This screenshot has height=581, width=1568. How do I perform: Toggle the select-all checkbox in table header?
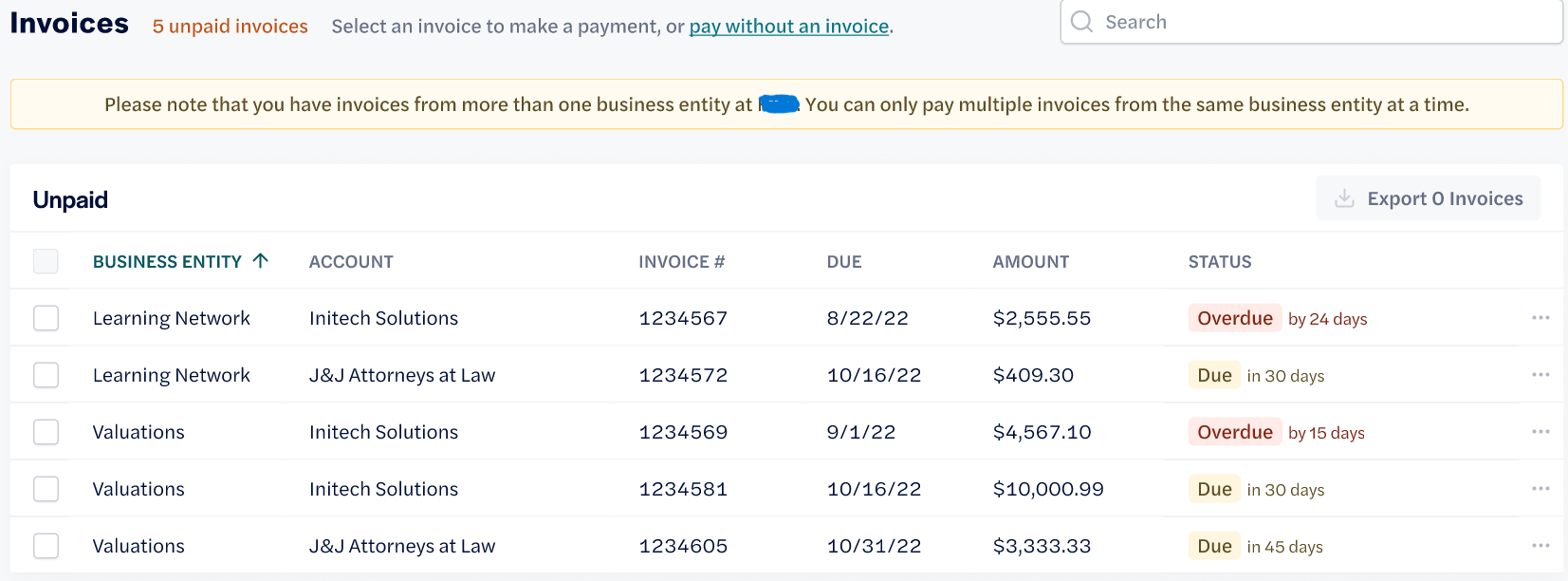[x=46, y=261]
